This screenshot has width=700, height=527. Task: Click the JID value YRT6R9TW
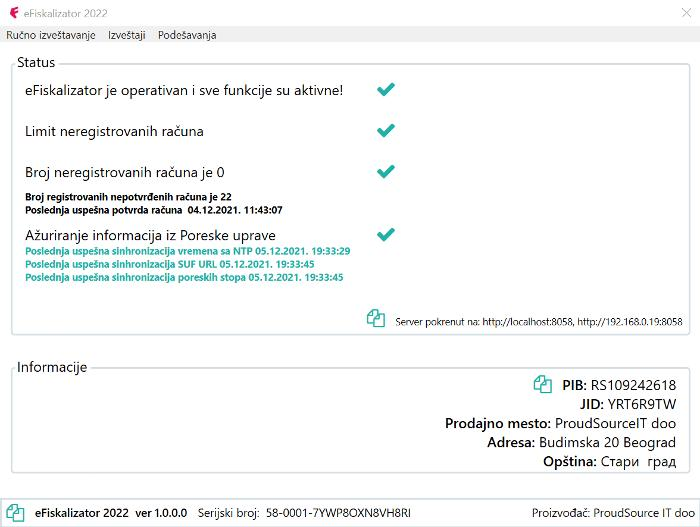(x=642, y=404)
